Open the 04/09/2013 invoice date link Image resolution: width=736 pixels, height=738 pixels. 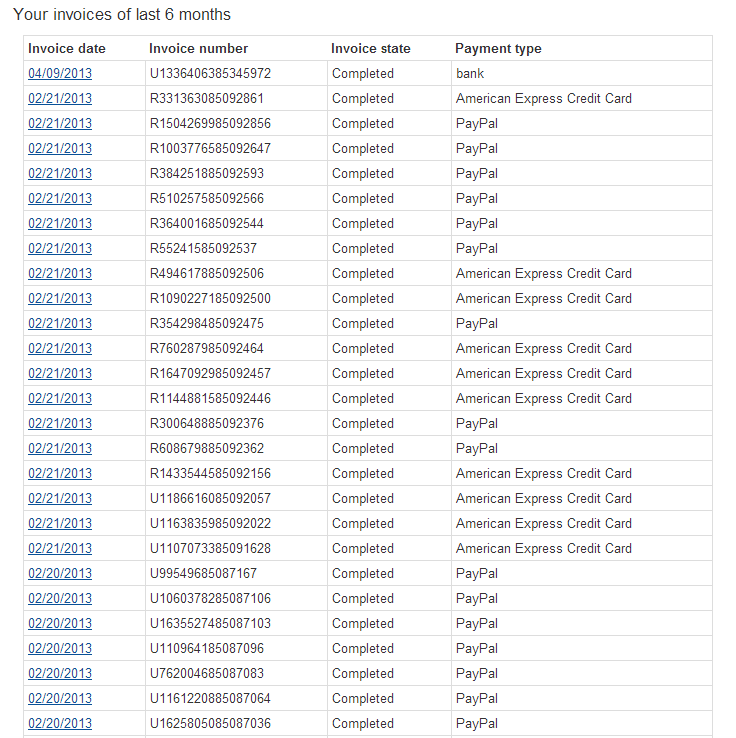(60, 73)
